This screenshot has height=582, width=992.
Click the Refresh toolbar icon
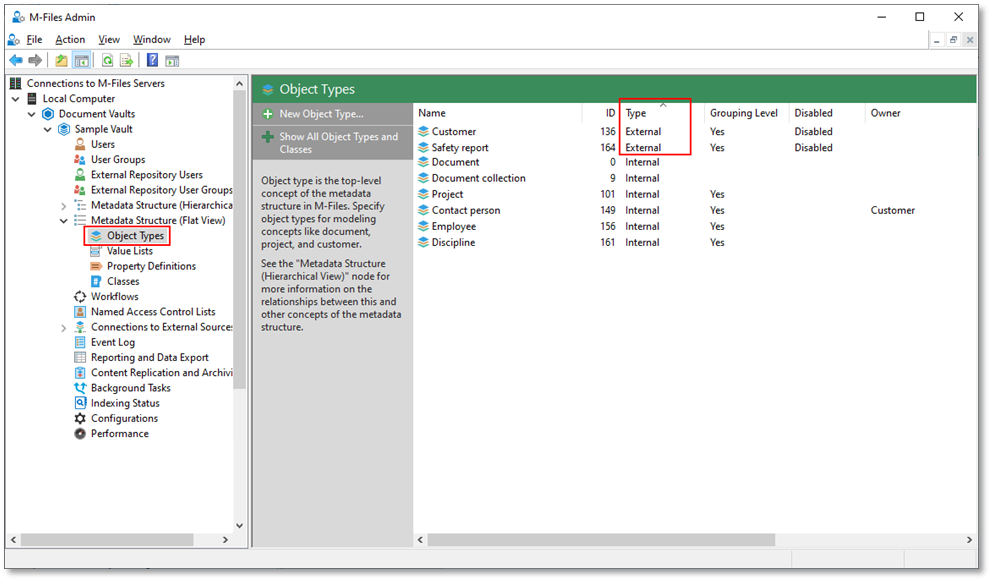[108, 60]
